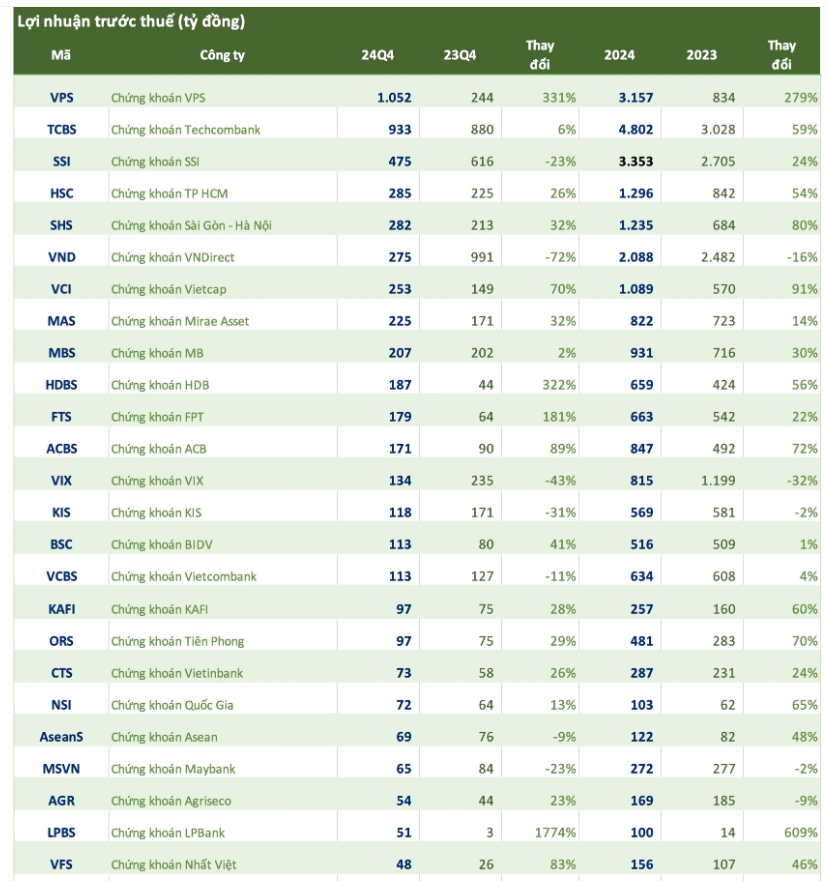Click ticker code MAS
826x881 pixels.
pos(62,321)
